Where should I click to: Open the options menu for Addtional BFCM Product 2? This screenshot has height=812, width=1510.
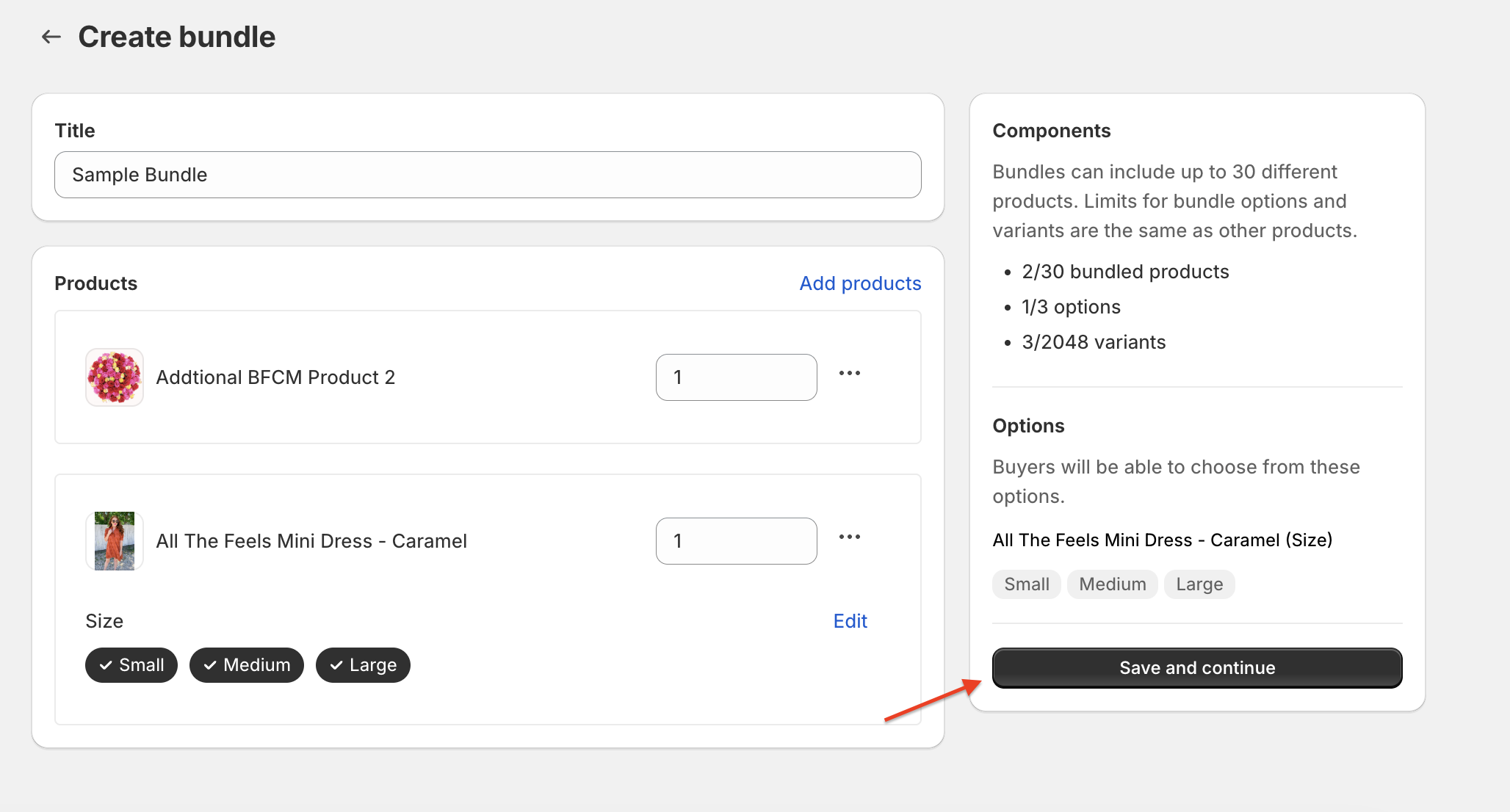(850, 374)
